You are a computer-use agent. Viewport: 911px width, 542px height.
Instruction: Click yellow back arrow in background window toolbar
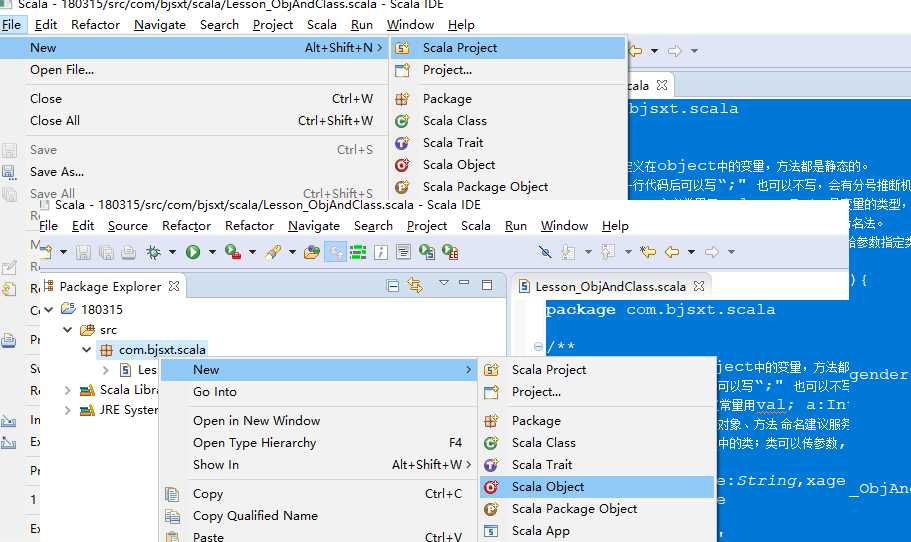[x=635, y=51]
